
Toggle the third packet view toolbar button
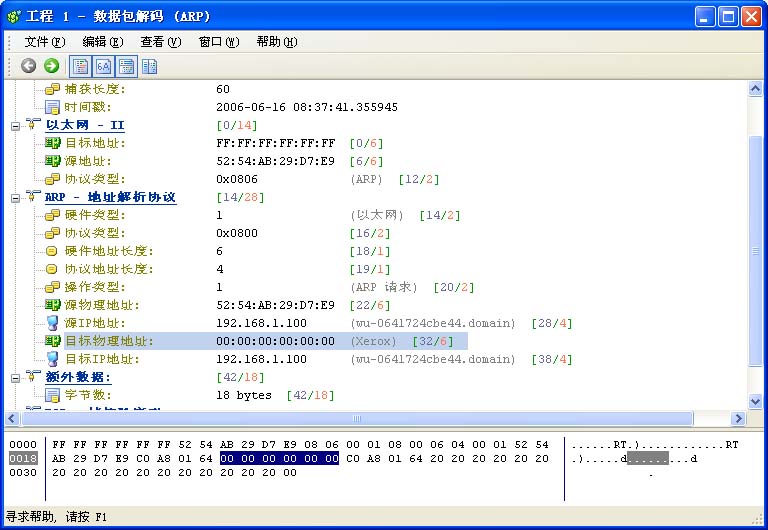126,66
